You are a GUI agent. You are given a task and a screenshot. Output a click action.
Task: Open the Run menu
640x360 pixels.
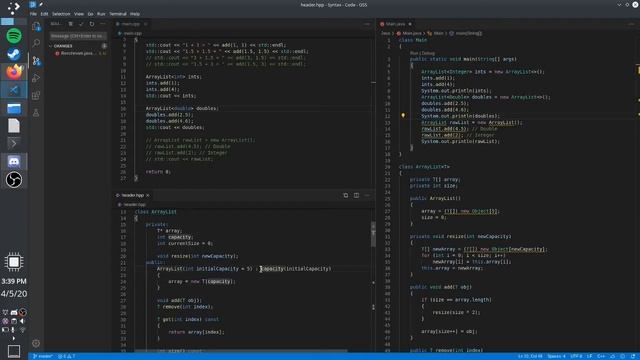pyautogui.click(x=101, y=14)
